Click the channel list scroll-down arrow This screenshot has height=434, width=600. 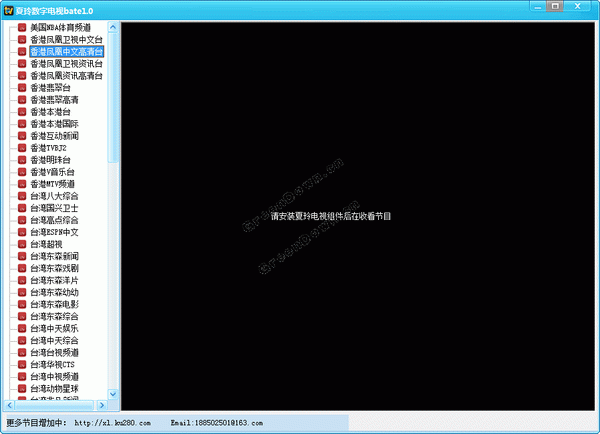(x=113, y=394)
